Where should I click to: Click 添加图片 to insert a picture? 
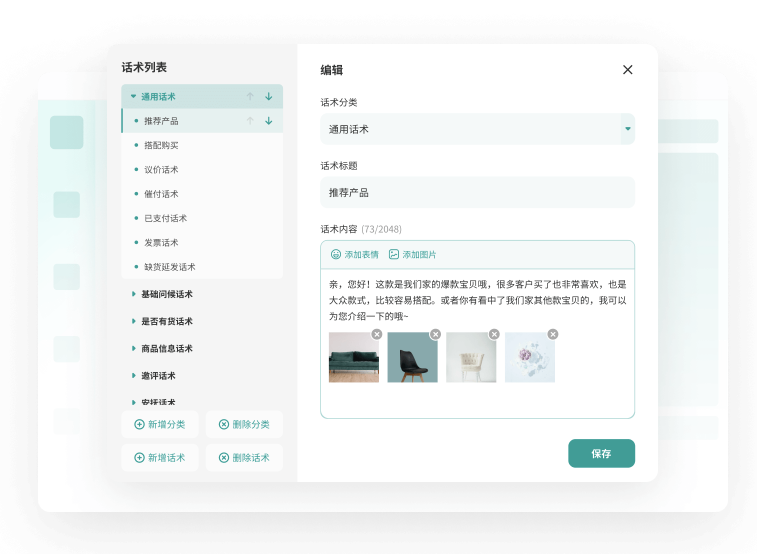click(x=412, y=254)
